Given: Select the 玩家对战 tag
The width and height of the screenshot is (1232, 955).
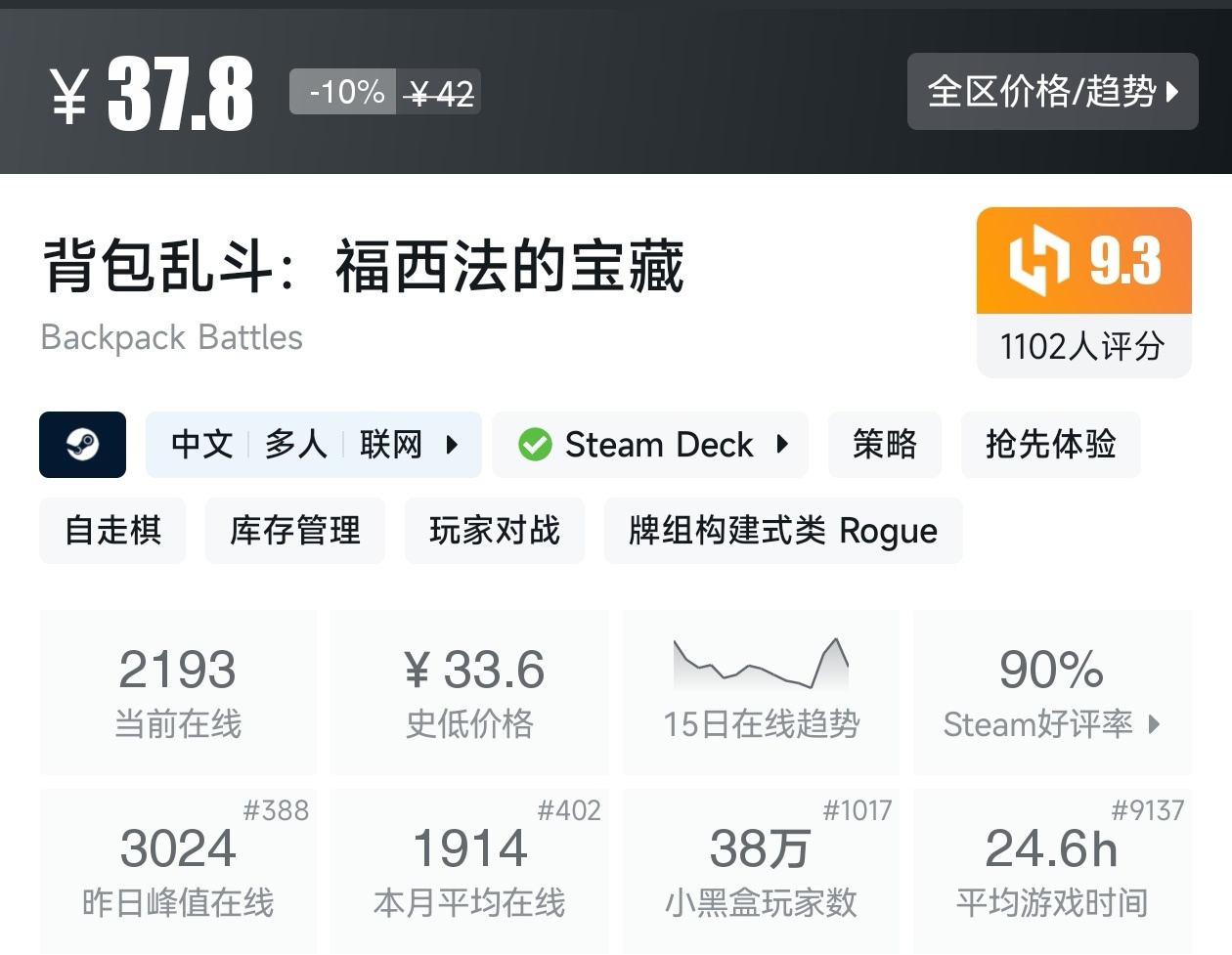Looking at the screenshot, I should tap(495, 531).
